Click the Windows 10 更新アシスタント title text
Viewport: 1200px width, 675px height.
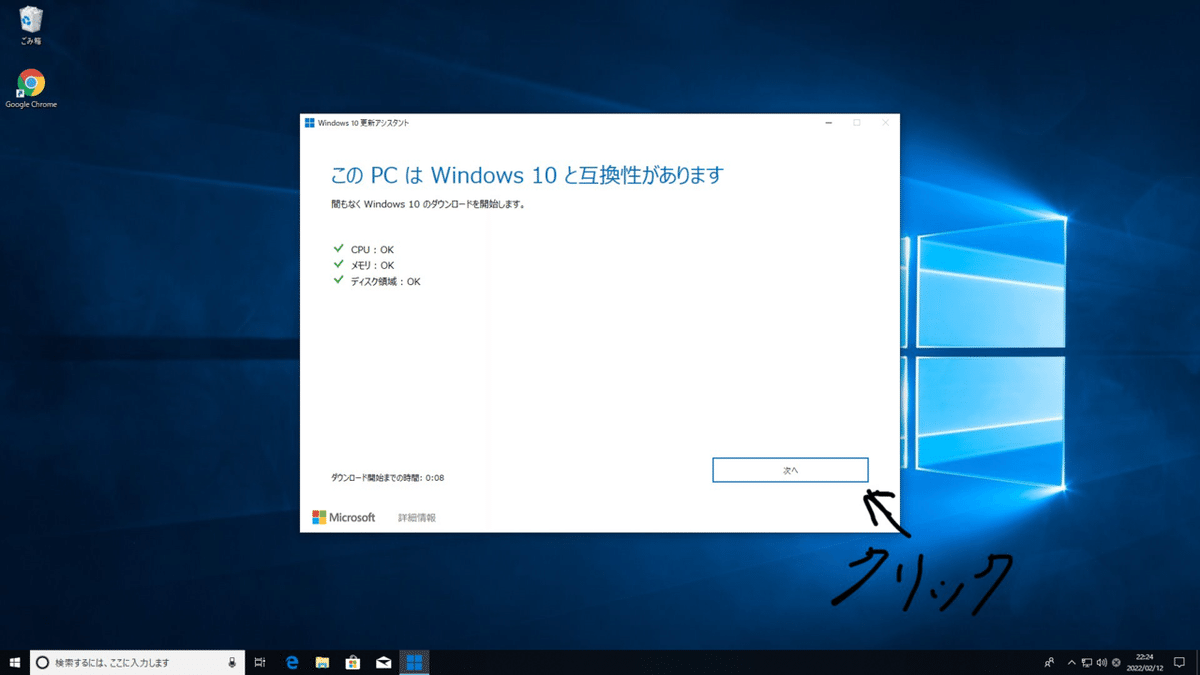363,123
